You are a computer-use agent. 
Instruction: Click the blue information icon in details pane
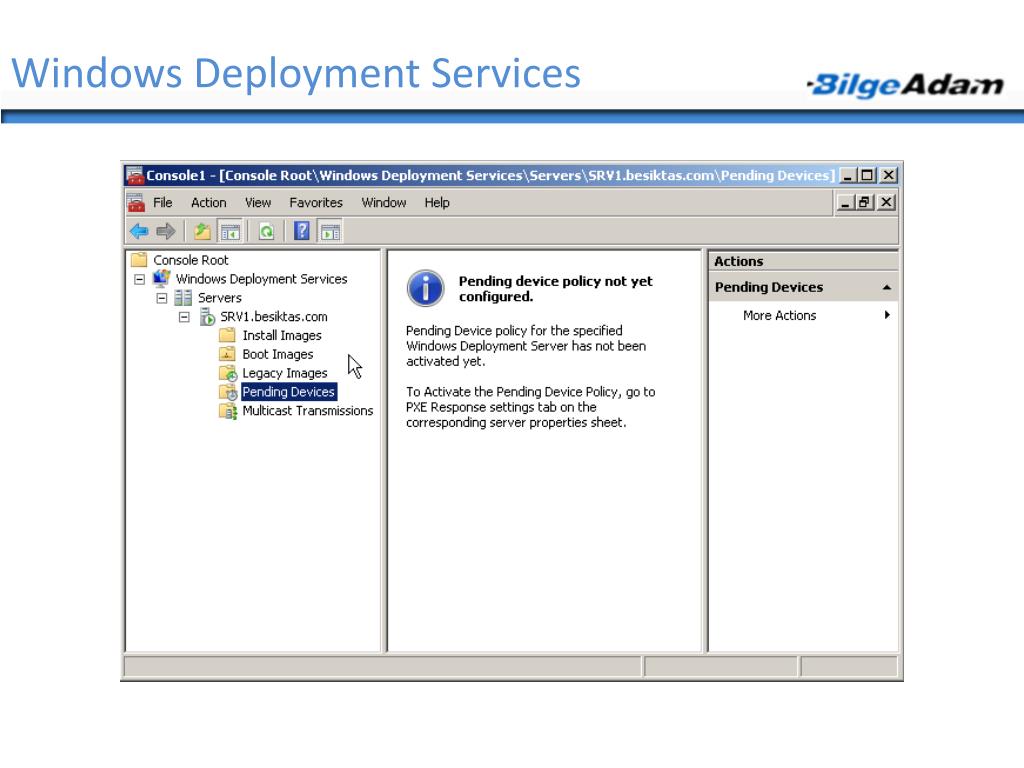click(x=425, y=288)
